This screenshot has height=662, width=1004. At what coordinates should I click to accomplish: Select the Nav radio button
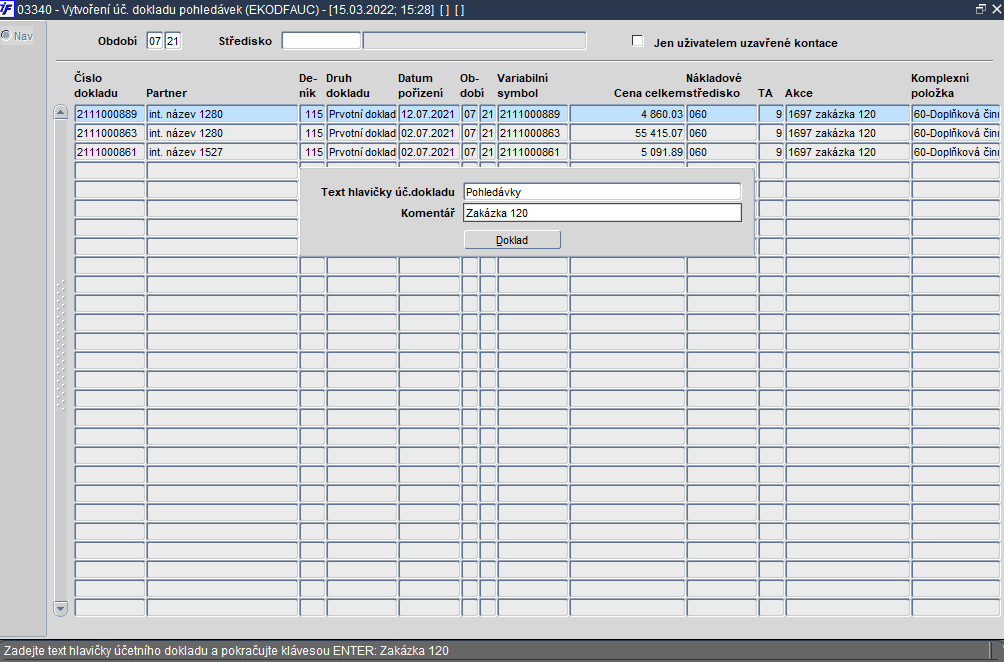[x=6, y=36]
